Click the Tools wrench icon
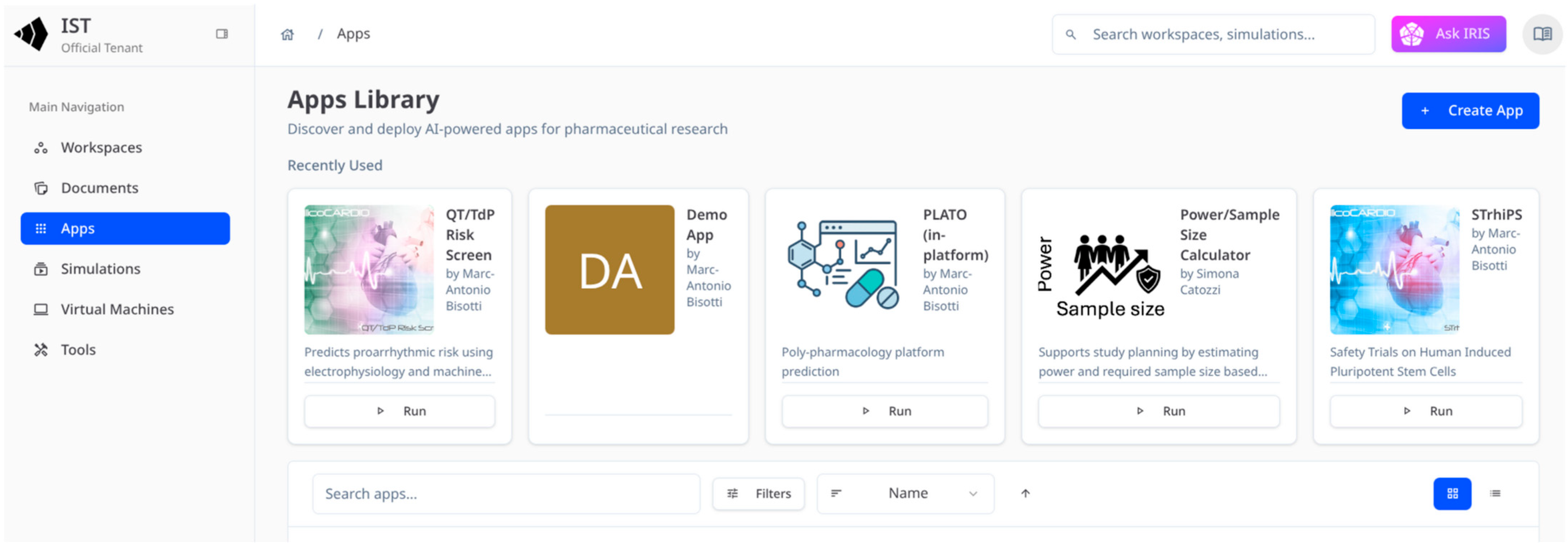The image size is (1568, 548). tap(41, 350)
